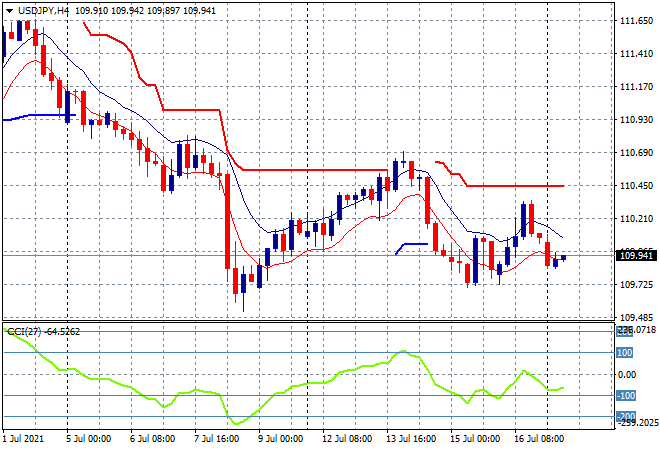660x450 pixels.
Task: Click the 109.485 price axis label
Action: tap(636, 317)
